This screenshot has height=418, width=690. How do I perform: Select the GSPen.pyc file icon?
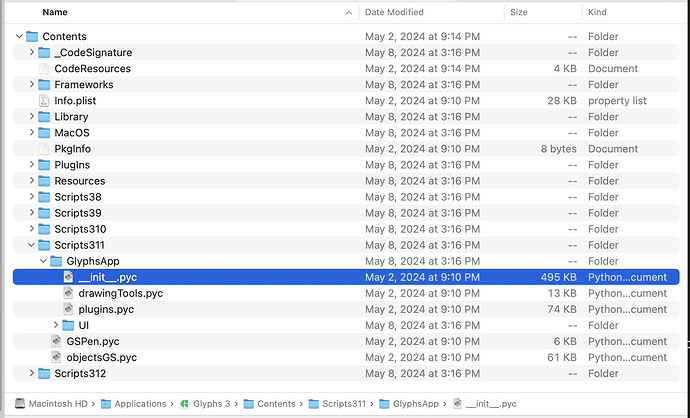click(x=56, y=341)
